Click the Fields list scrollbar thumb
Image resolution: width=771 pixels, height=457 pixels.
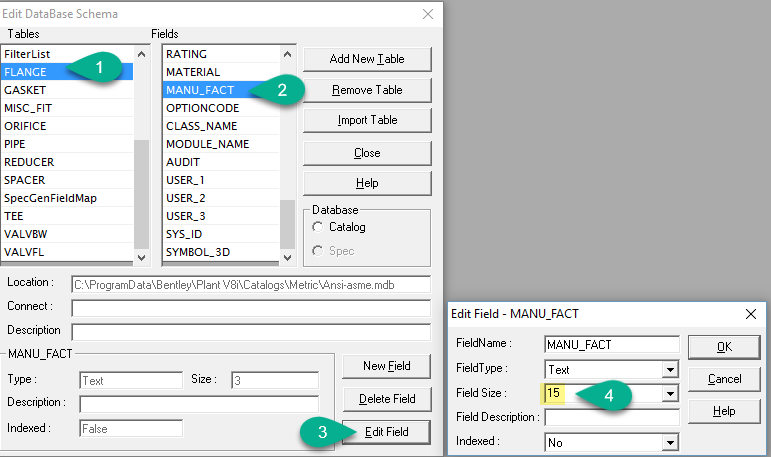point(288,224)
